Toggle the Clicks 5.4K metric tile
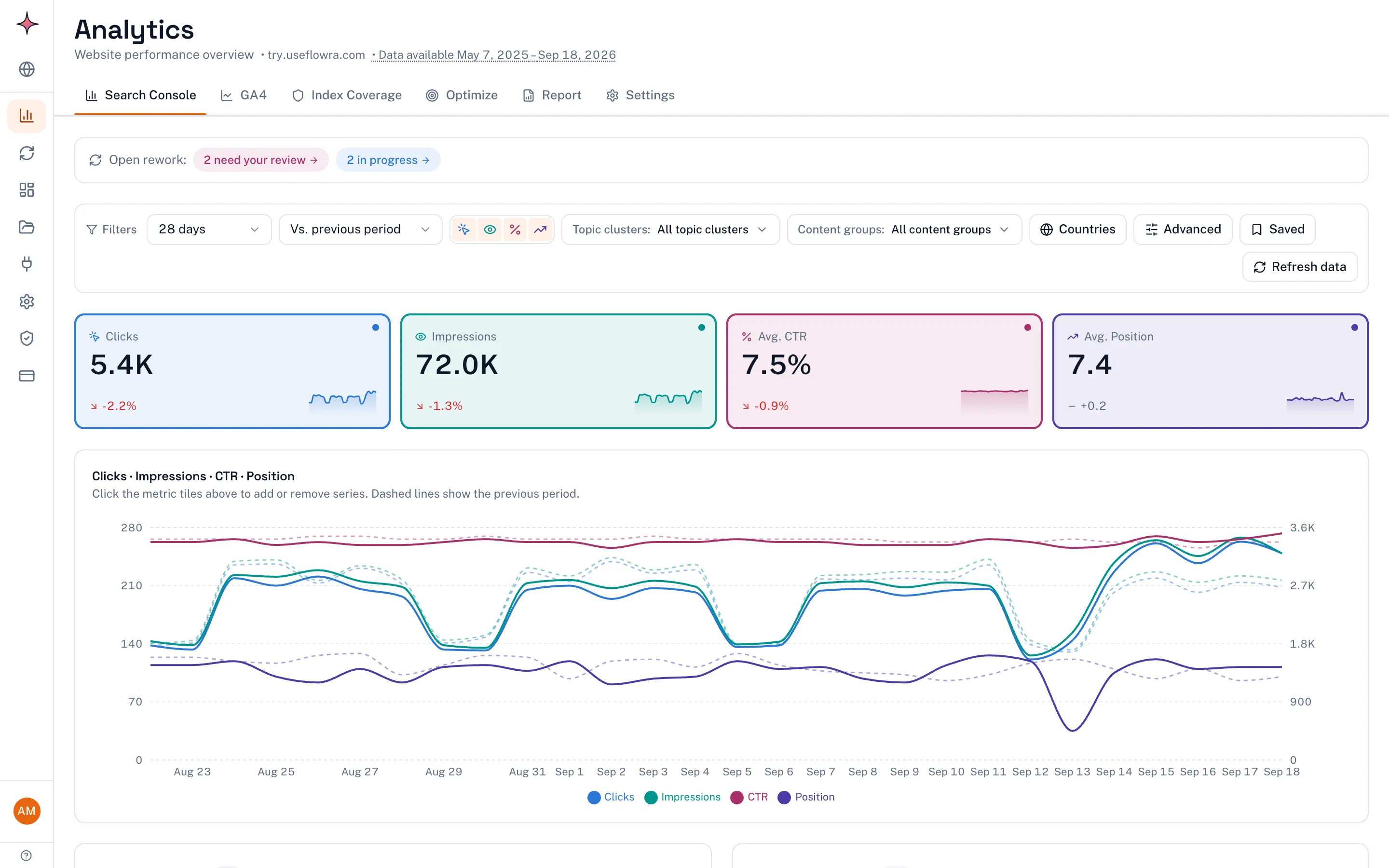The height and width of the screenshot is (868, 1389). tap(232, 371)
